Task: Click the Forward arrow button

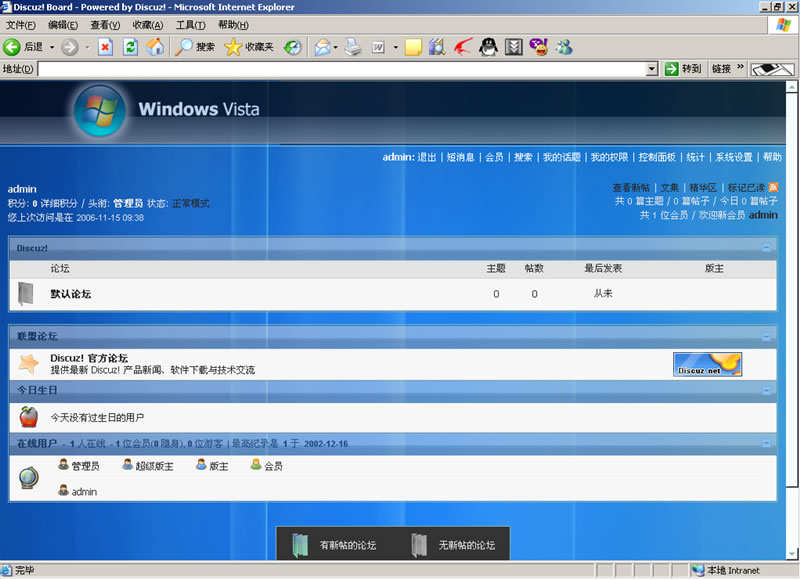Action: [x=70, y=47]
